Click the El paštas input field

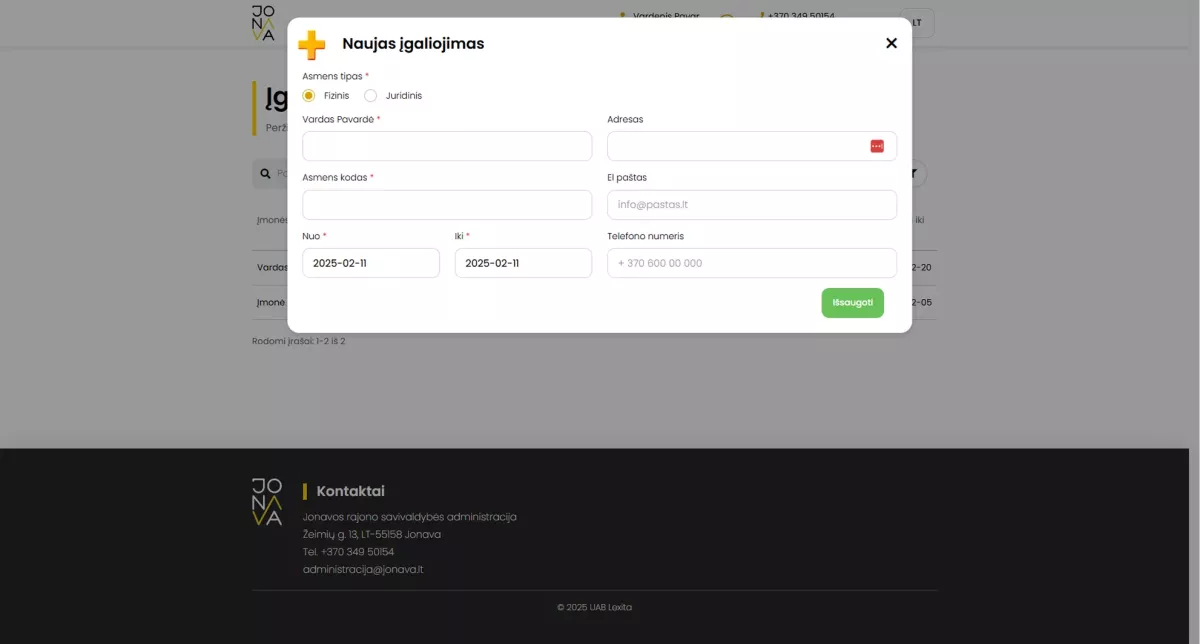click(752, 204)
